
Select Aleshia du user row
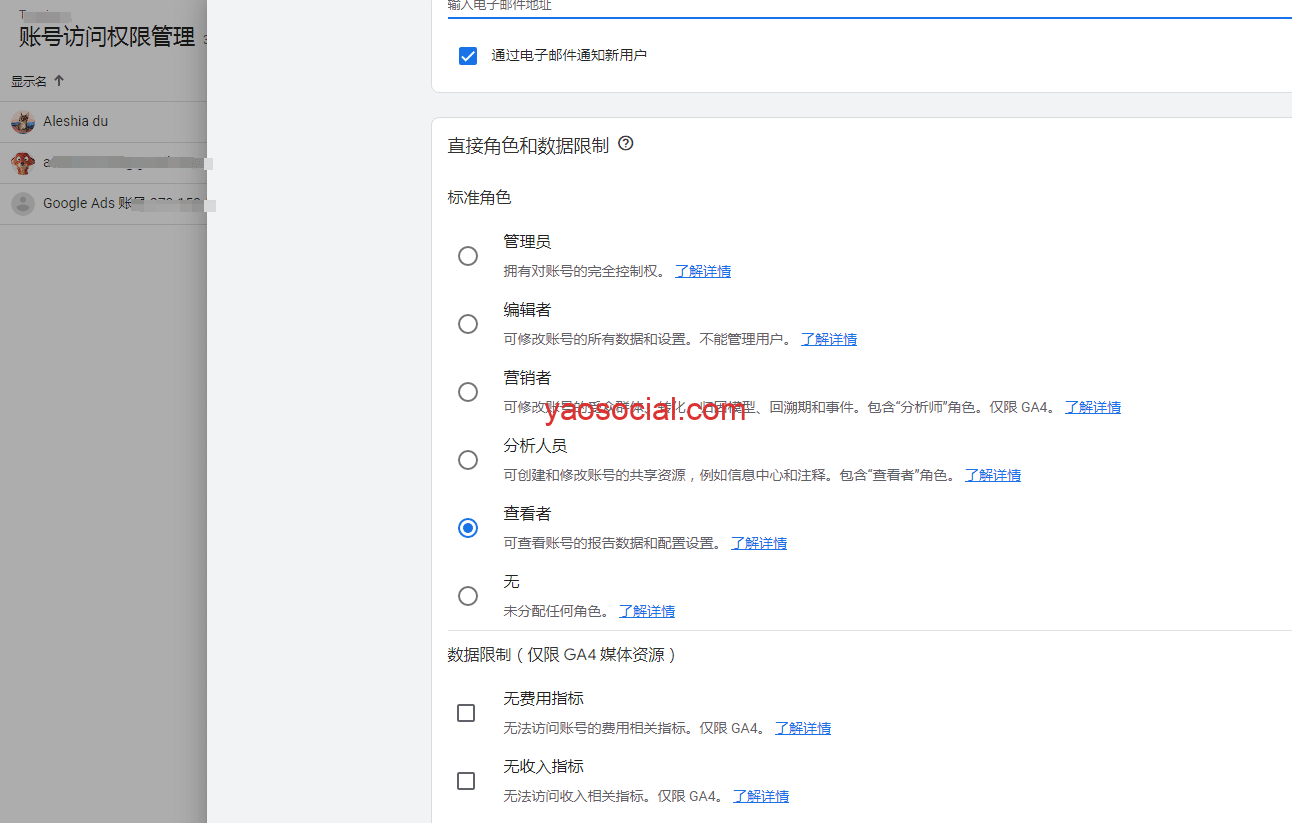pos(110,122)
